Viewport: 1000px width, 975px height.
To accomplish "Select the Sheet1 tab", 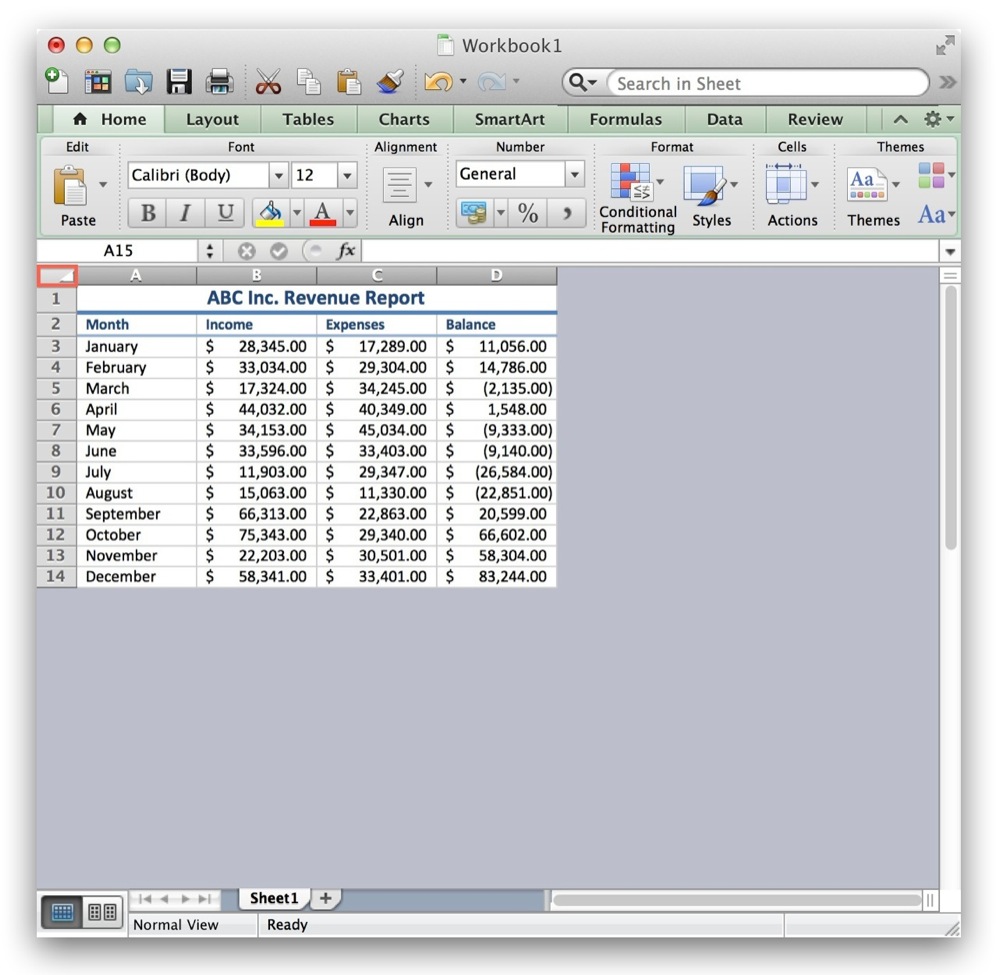I will click(274, 898).
